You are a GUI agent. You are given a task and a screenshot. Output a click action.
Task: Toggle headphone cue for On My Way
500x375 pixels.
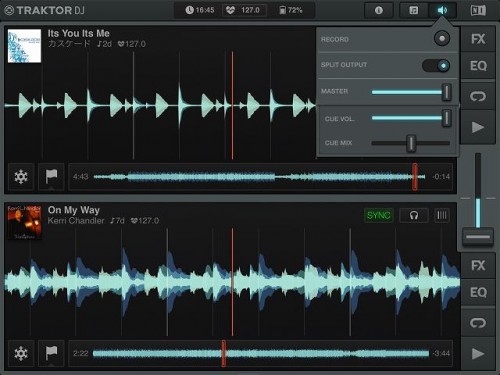tap(414, 215)
